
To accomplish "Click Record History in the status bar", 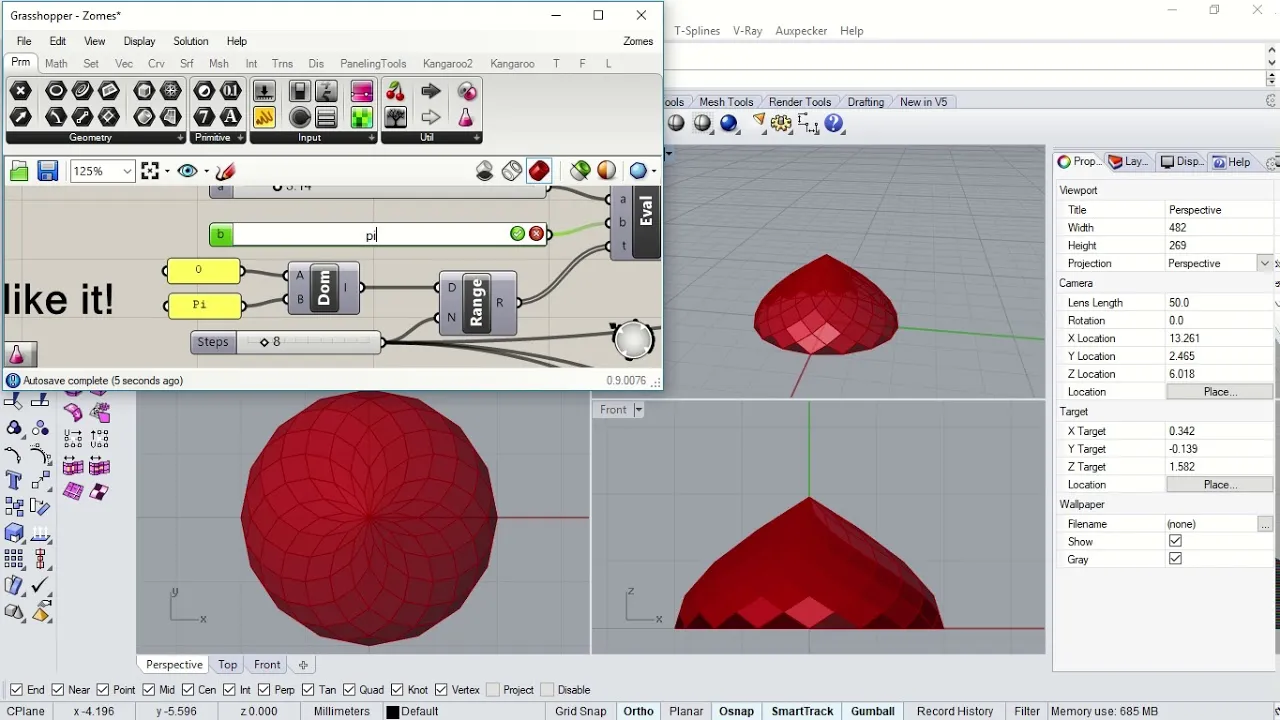I will click(955, 711).
